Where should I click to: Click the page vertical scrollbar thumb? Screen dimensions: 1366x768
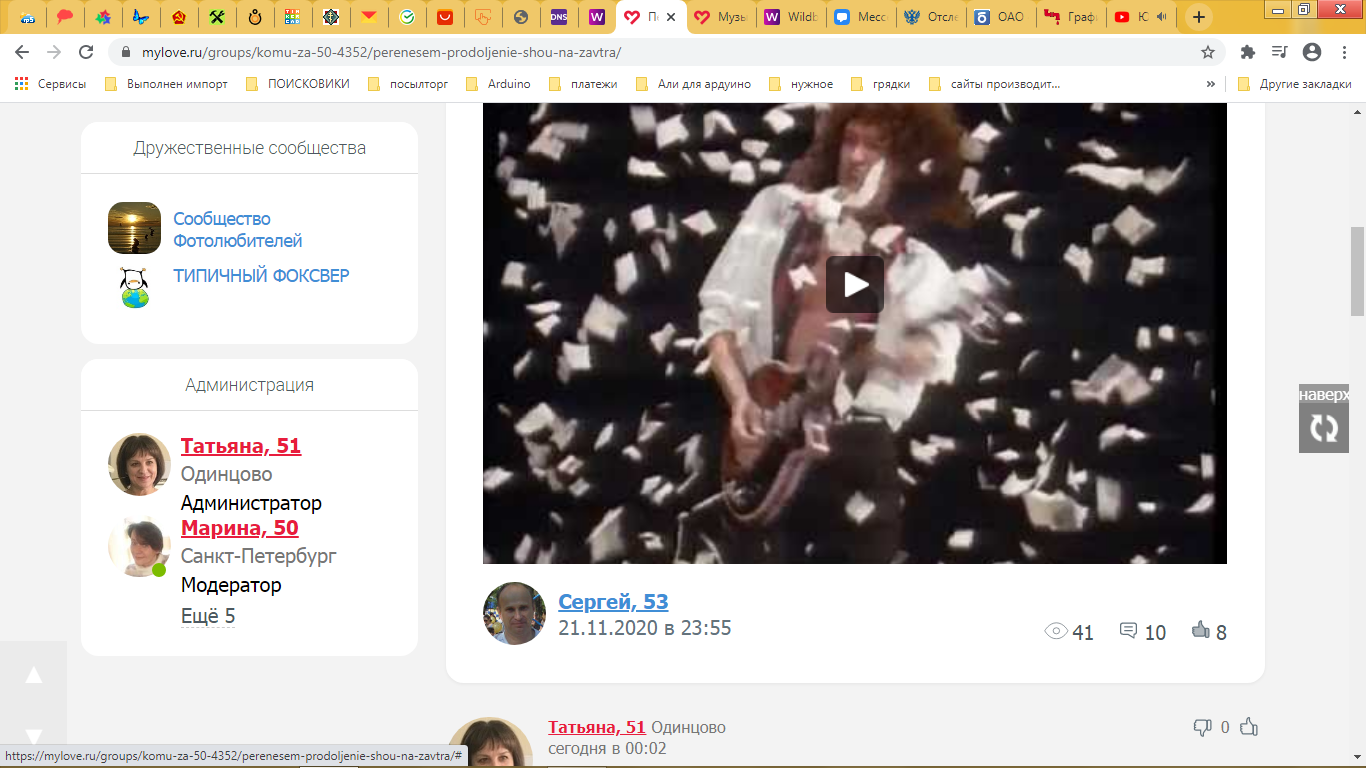tap(1357, 271)
